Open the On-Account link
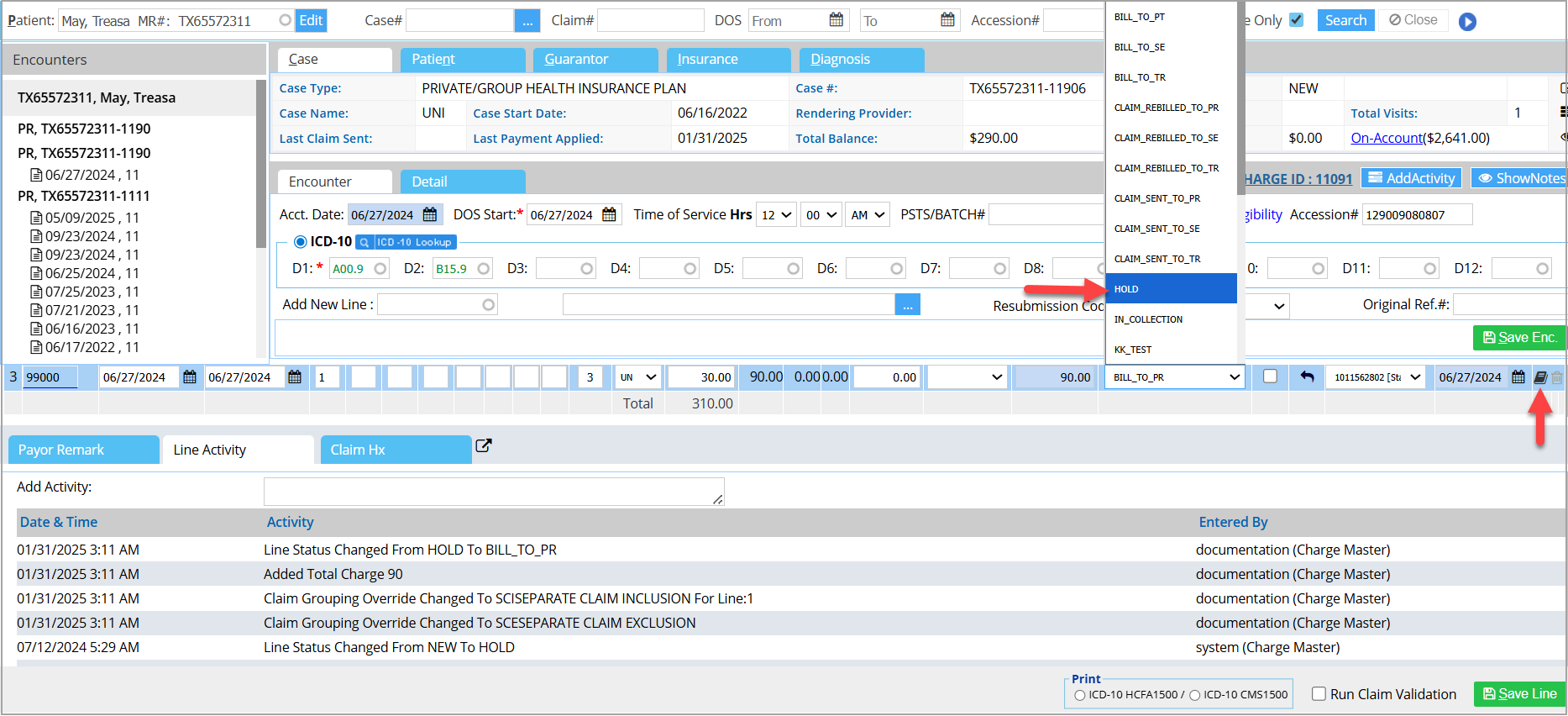Image resolution: width=1568 pixels, height=716 pixels. 1386,138
